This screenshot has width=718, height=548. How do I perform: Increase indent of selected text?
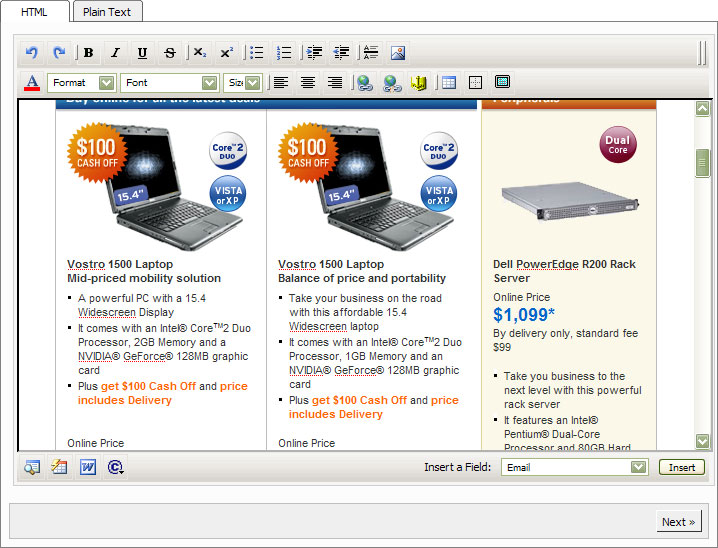click(x=314, y=53)
